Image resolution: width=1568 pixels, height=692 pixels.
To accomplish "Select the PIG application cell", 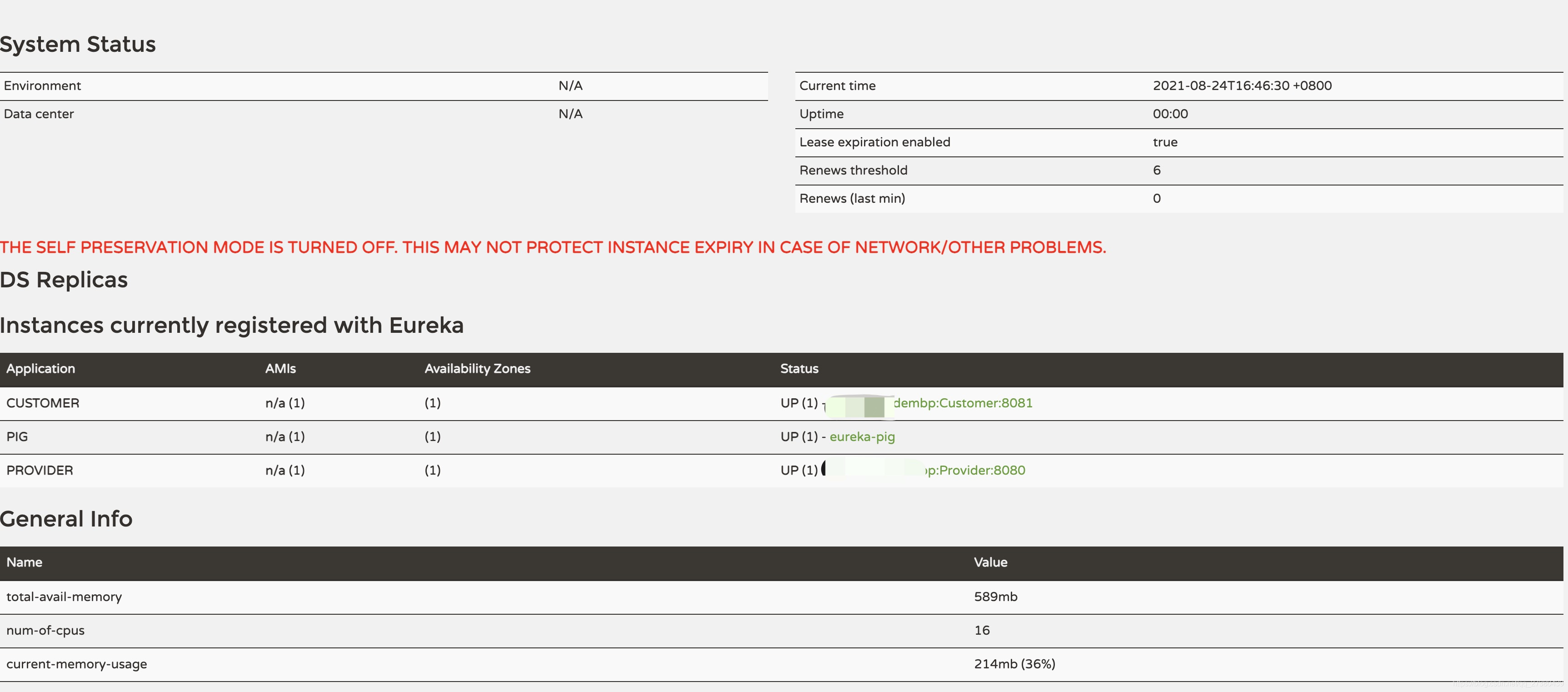I will point(17,437).
